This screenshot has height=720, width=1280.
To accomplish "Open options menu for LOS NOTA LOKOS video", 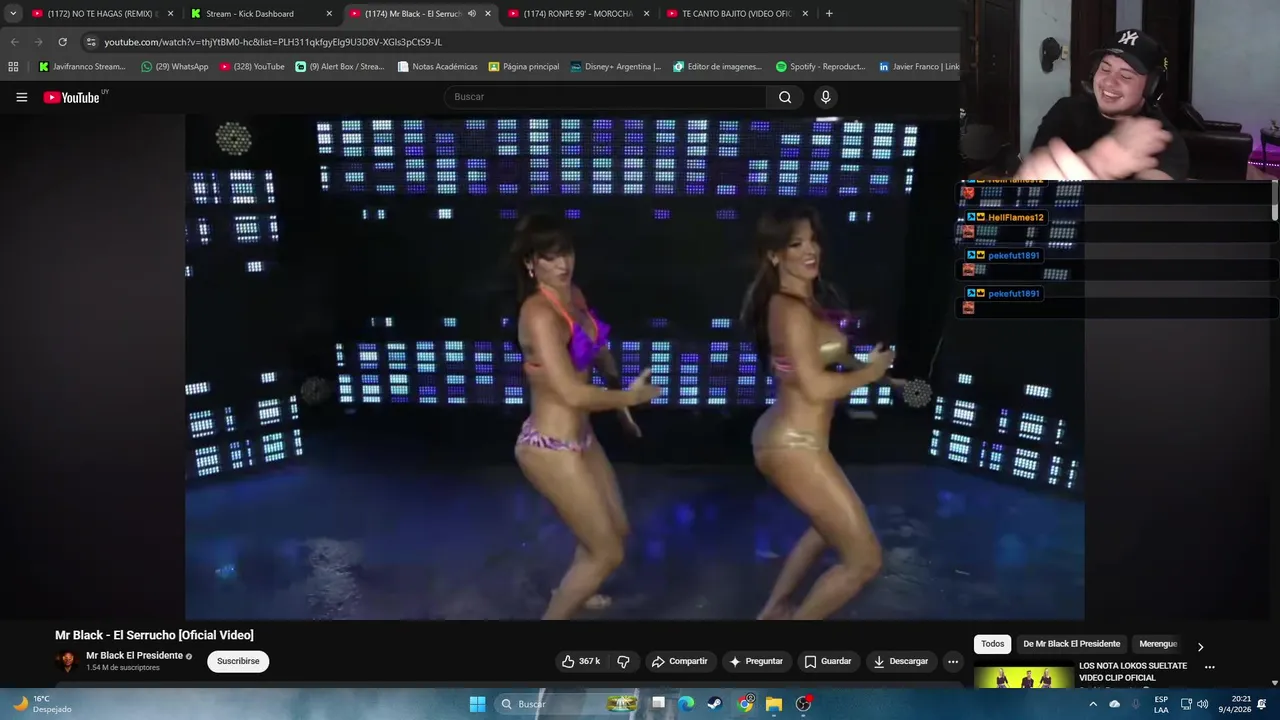I will 1210,667.
